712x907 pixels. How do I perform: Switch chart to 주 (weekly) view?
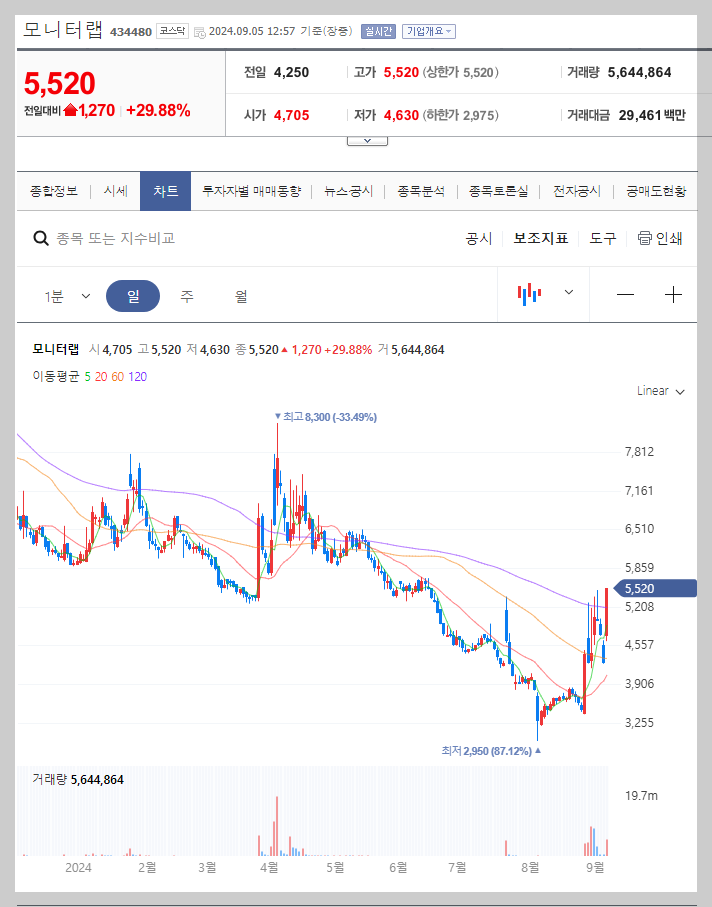(x=184, y=294)
